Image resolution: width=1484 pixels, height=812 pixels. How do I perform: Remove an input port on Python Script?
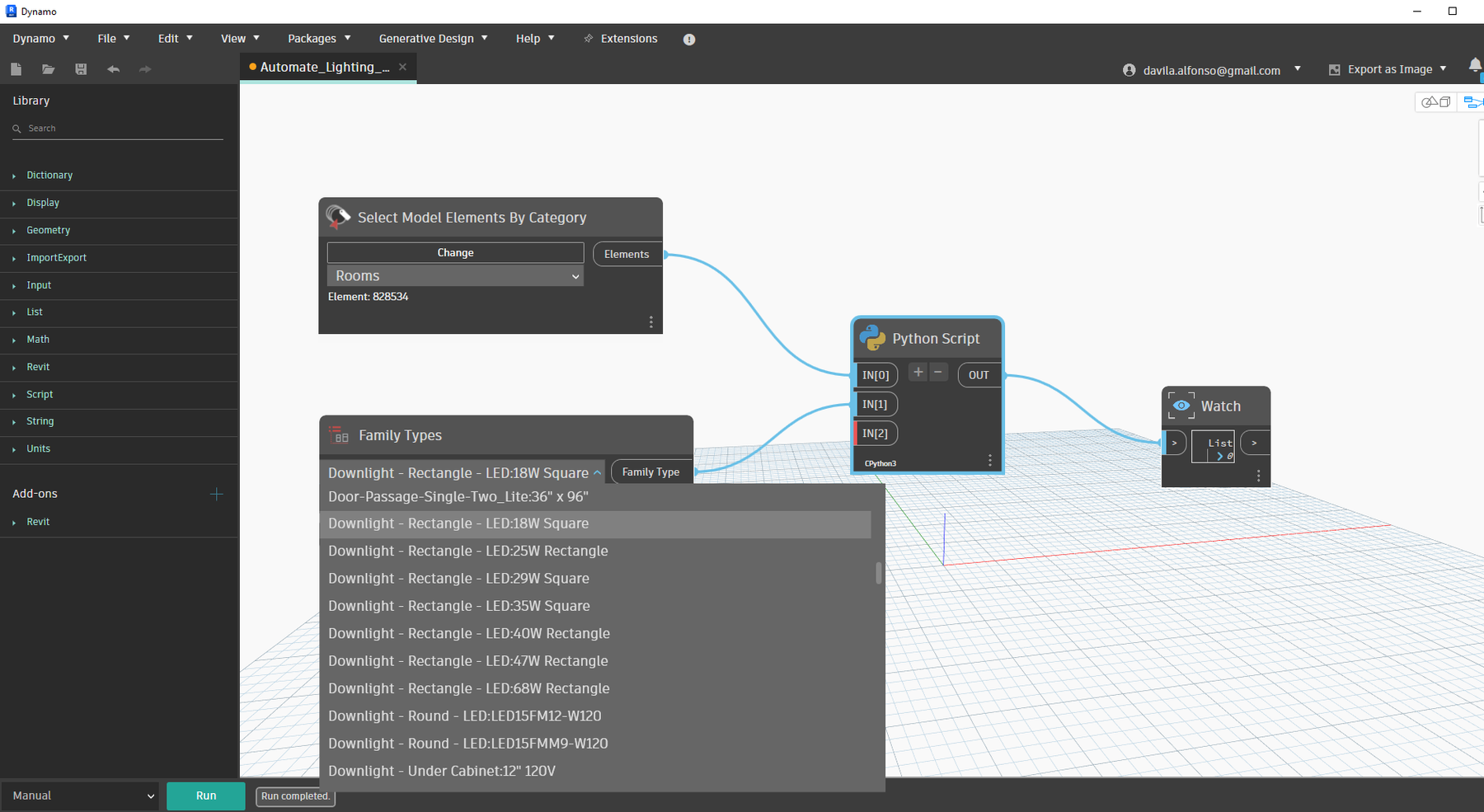point(938,372)
